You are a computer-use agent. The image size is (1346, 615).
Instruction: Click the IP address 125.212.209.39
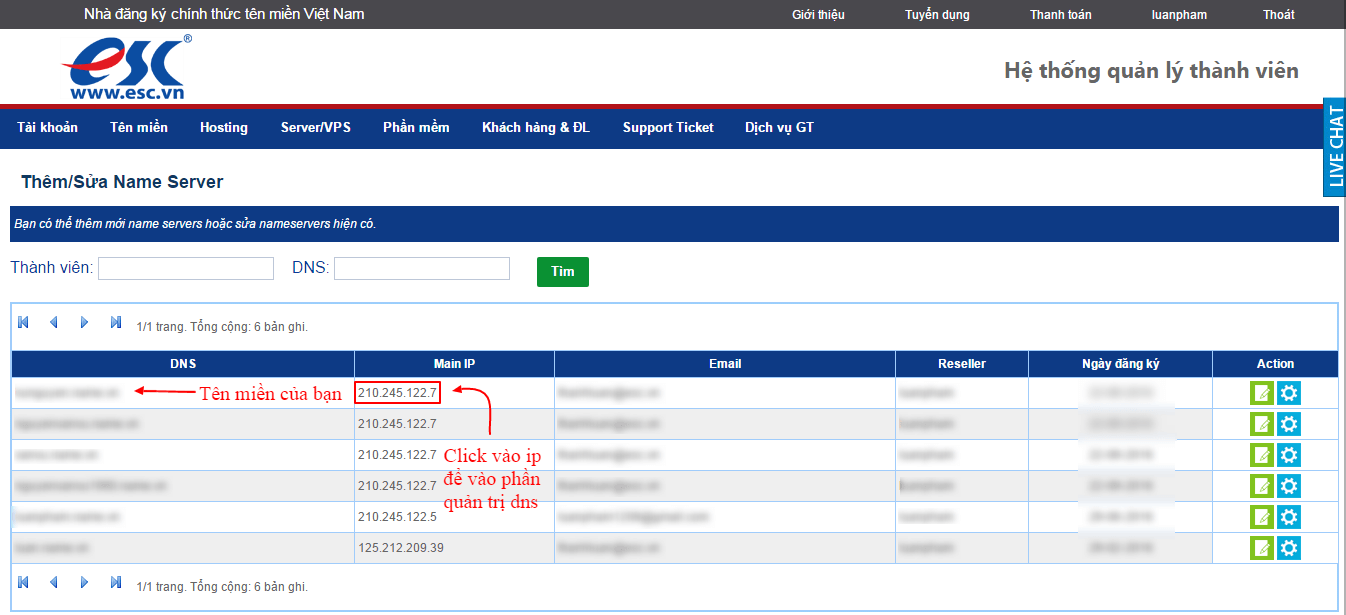click(x=401, y=548)
